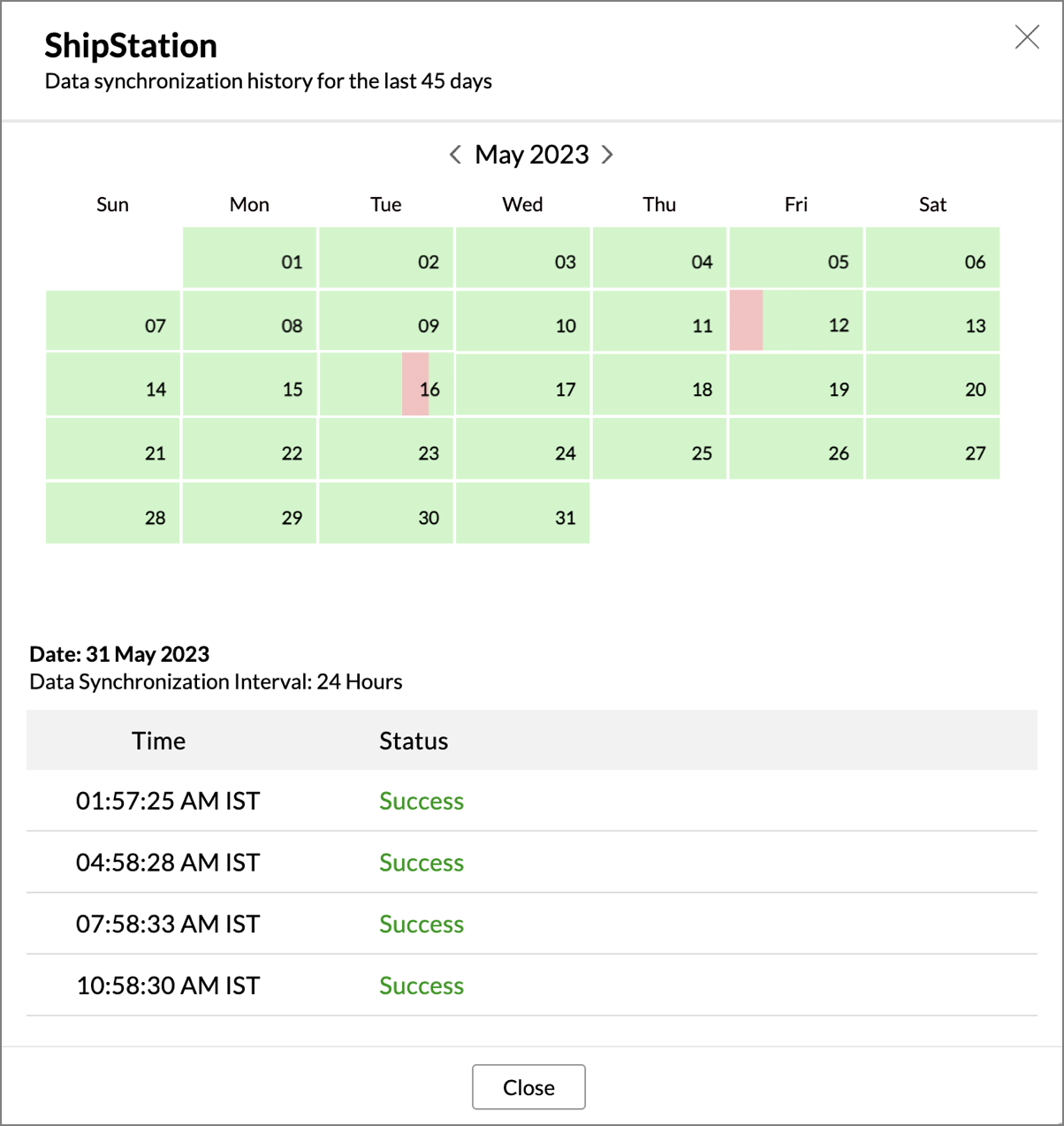Choose May 06 on the calendar

(932, 257)
